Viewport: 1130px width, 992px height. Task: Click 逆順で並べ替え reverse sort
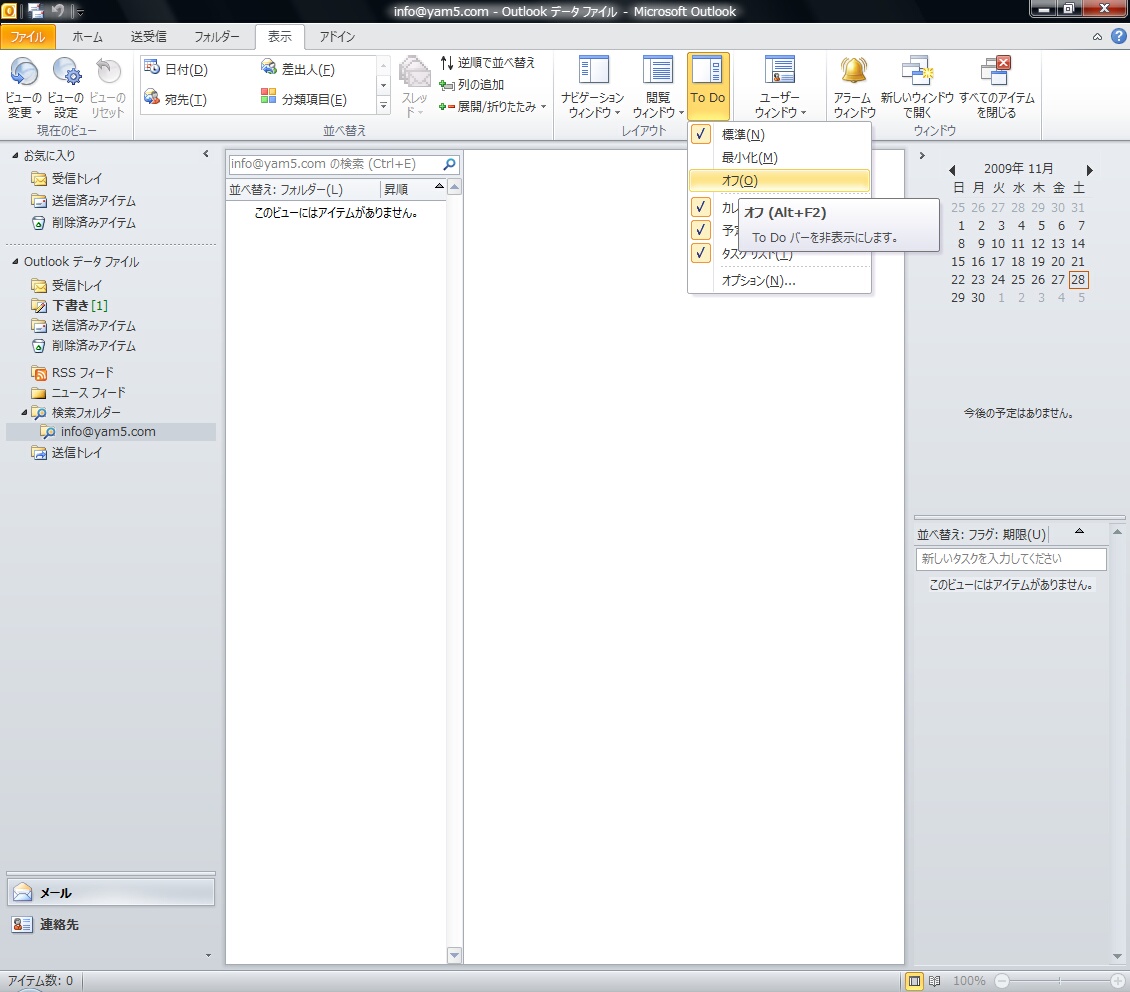[487, 63]
